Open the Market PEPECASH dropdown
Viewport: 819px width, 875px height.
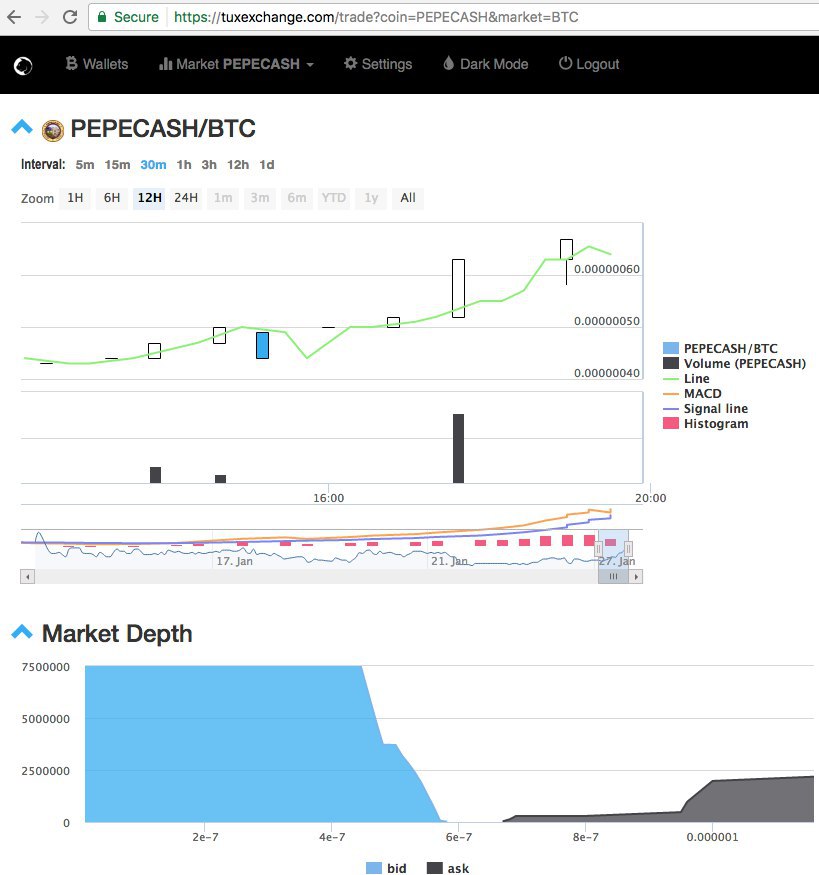coord(237,64)
